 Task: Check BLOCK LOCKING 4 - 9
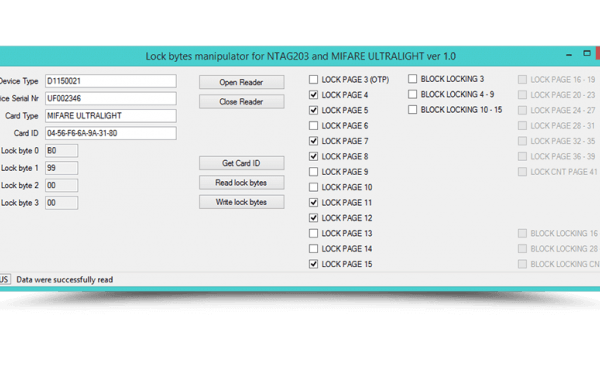click(412, 94)
